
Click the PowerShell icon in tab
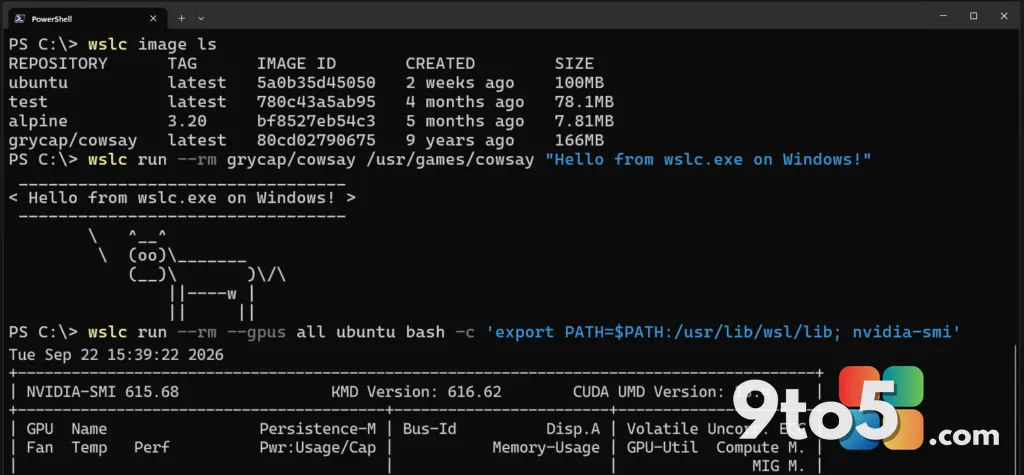tap(20, 18)
